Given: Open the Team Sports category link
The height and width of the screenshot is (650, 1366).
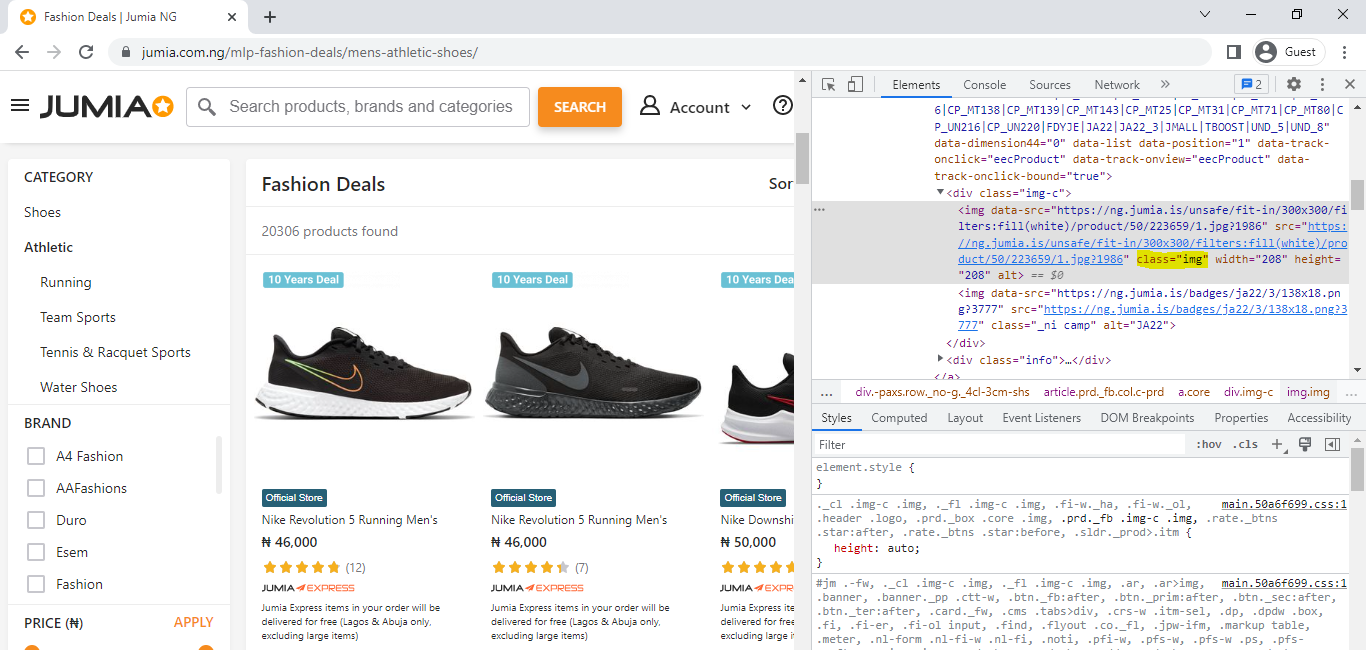Looking at the screenshot, I should click(x=78, y=317).
